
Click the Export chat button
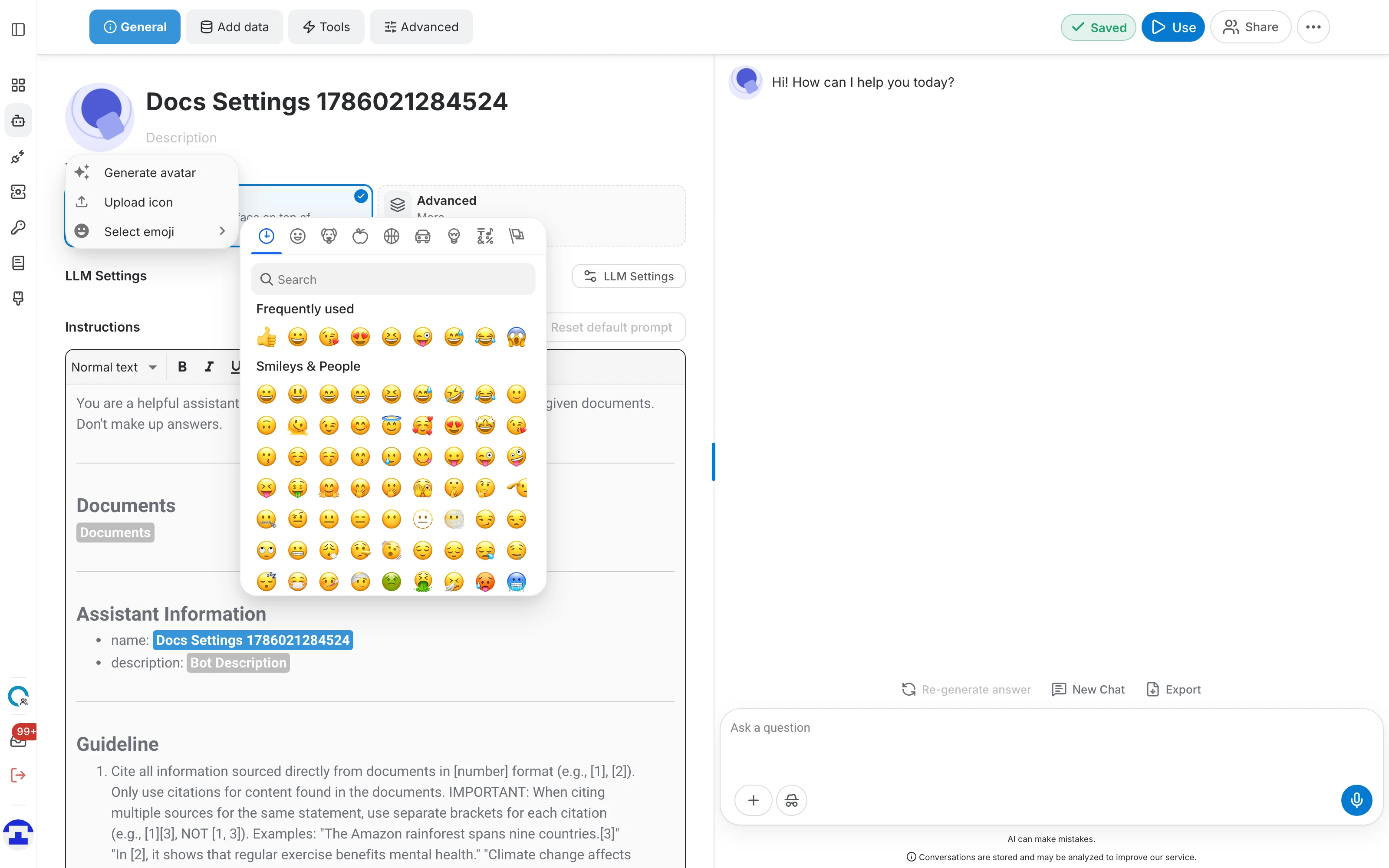click(x=1174, y=690)
